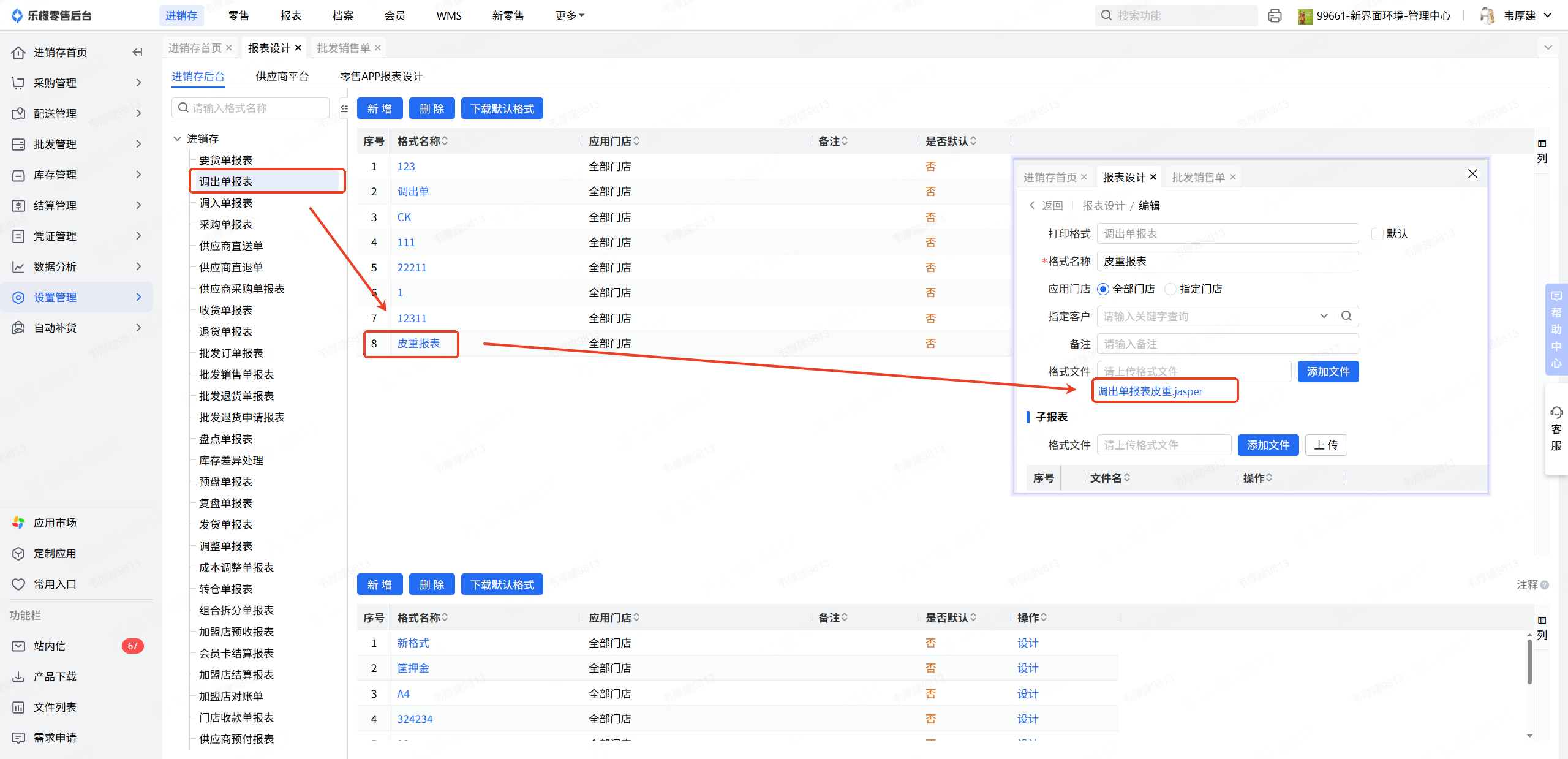Open the 皮重报表 format link
This screenshot has height=759, width=1568.
click(x=418, y=344)
